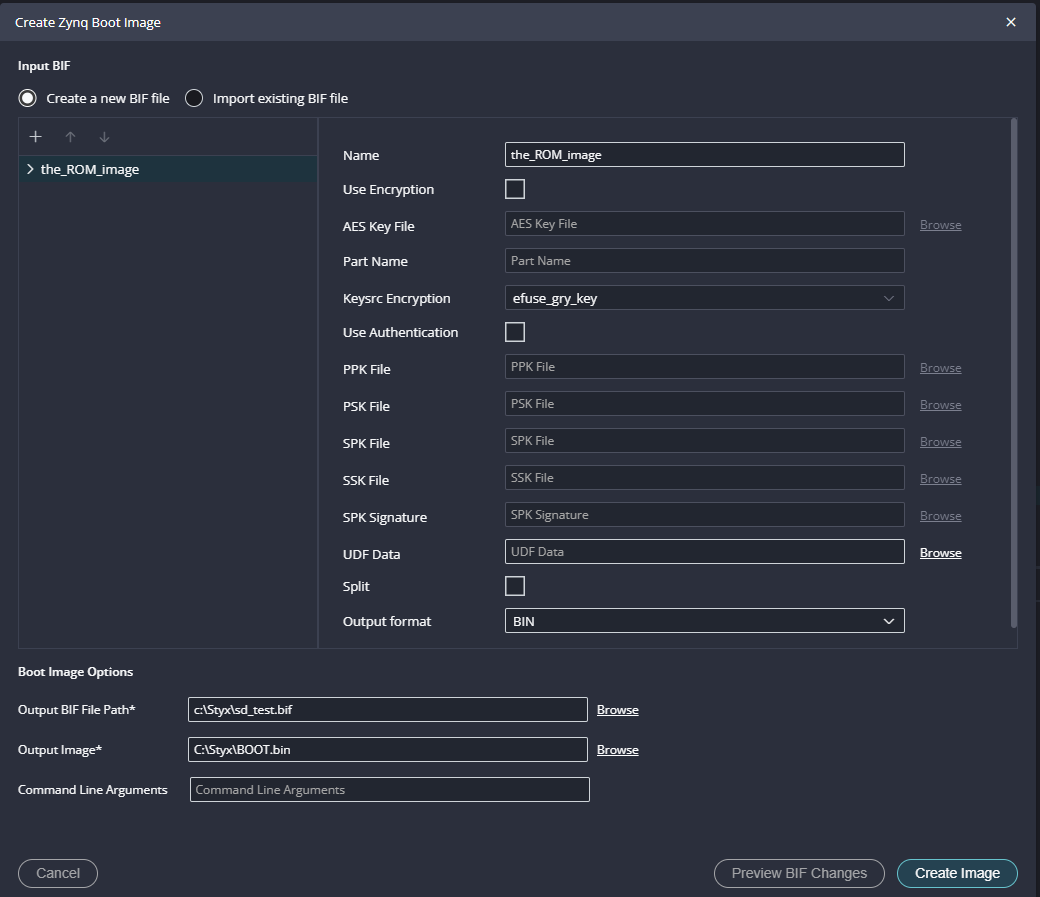Browse for the Output Image location
The image size is (1040, 897).
pyautogui.click(x=617, y=750)
